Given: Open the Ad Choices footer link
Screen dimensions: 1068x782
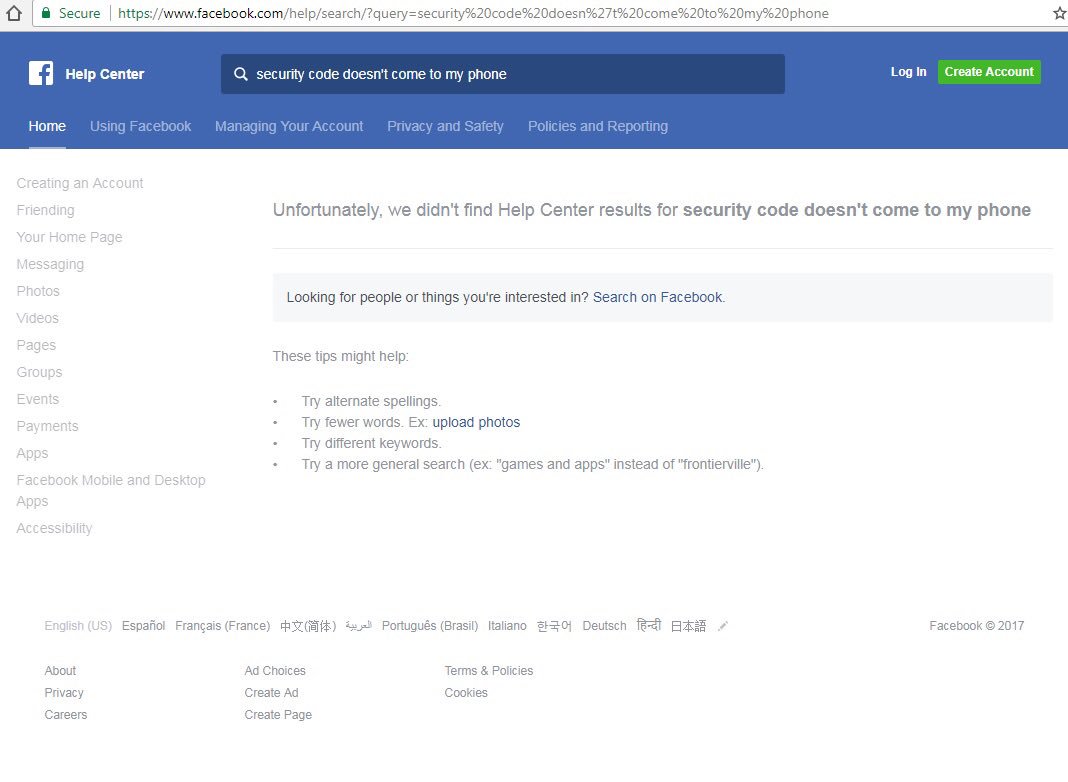Looking at the screenshot, I should (275, 670).
